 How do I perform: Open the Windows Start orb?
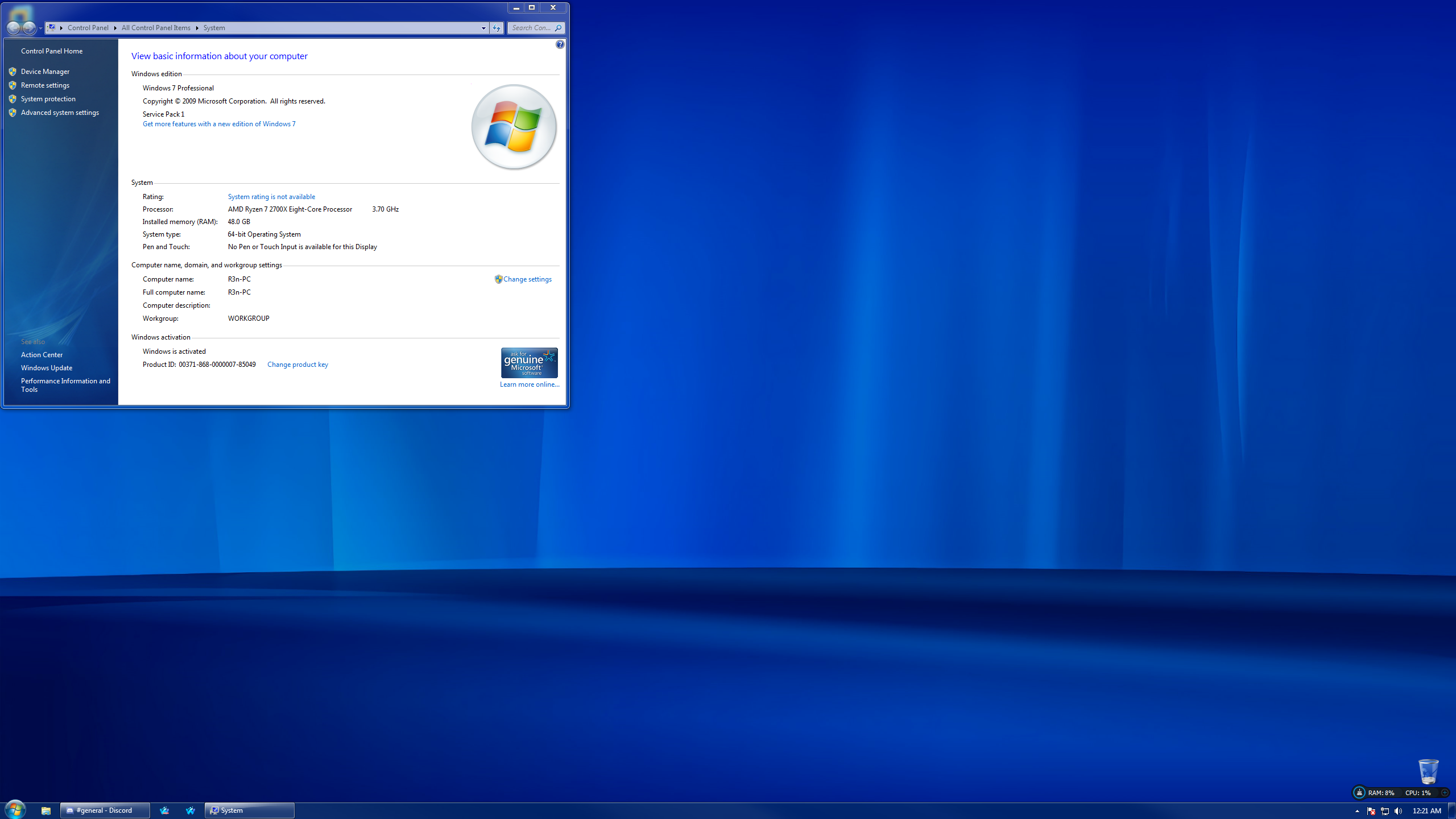[x=15, y=809]
